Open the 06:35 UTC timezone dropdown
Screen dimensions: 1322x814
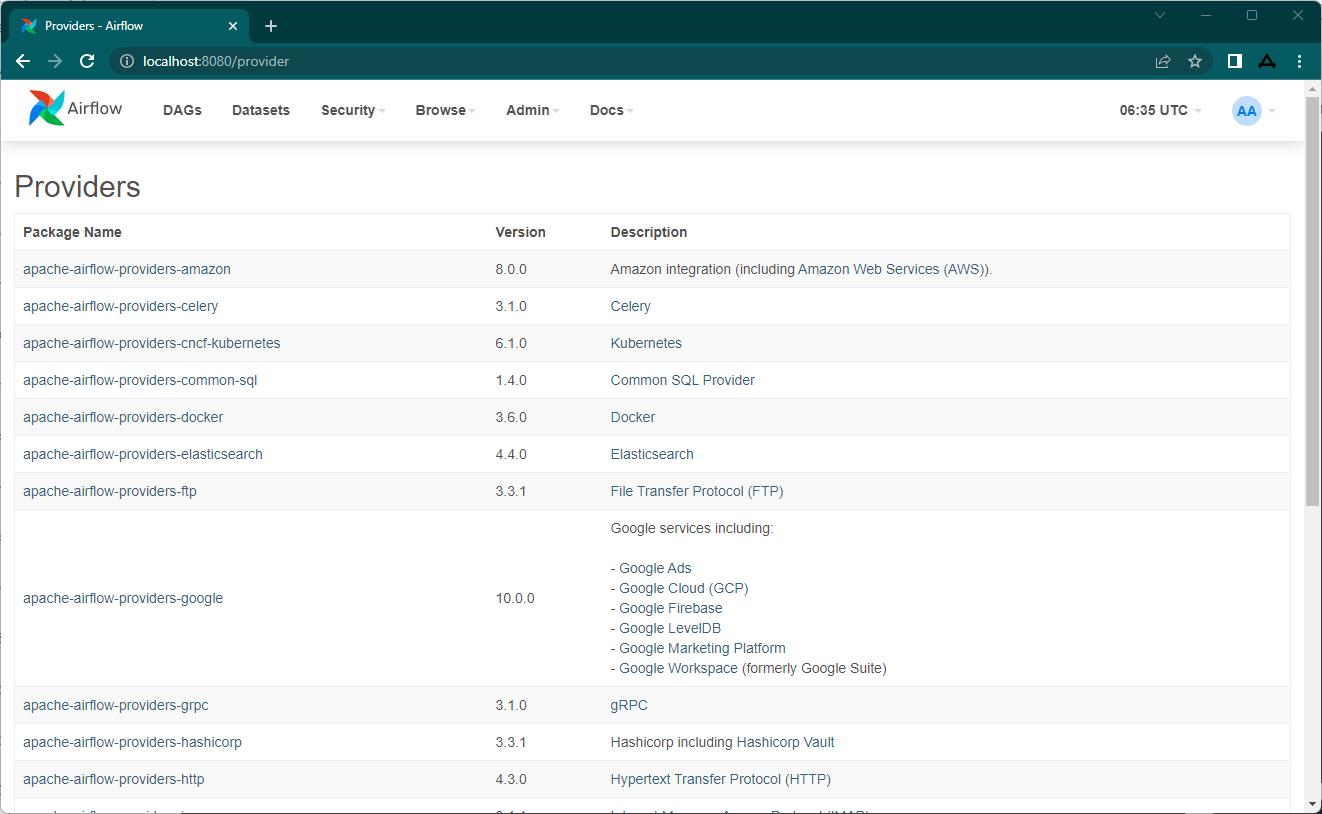coord(1161,110)
